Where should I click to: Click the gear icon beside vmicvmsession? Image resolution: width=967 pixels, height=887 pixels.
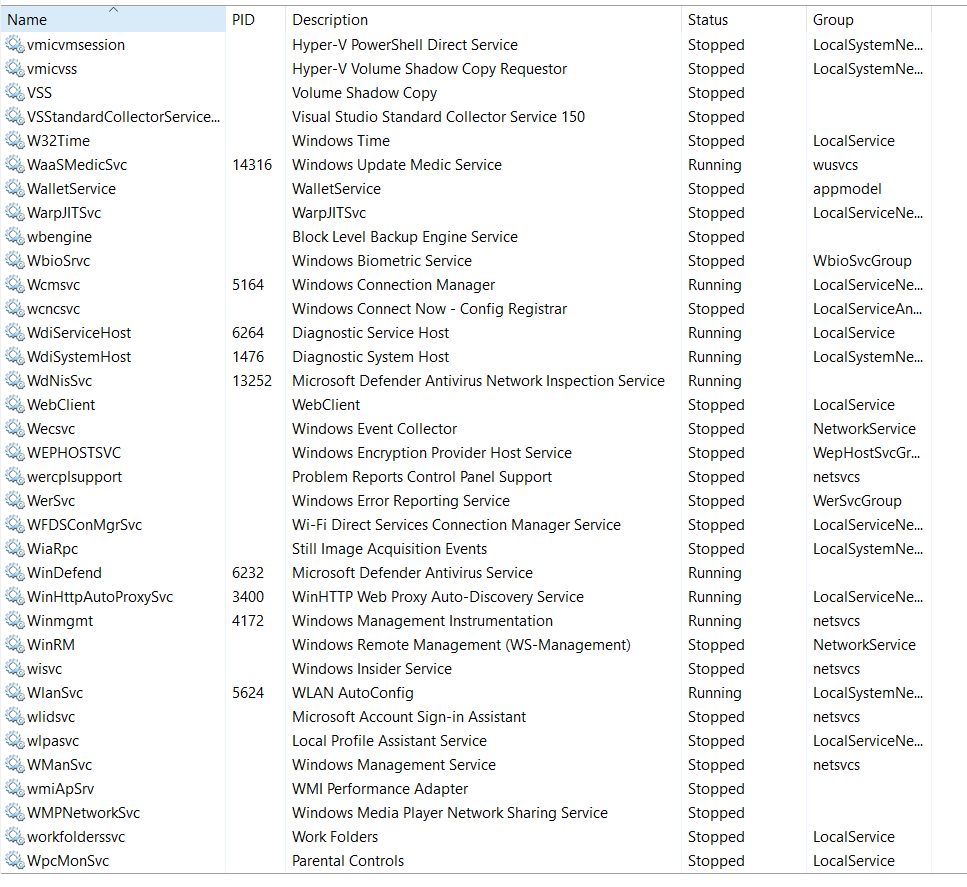(x=15, y=44)
